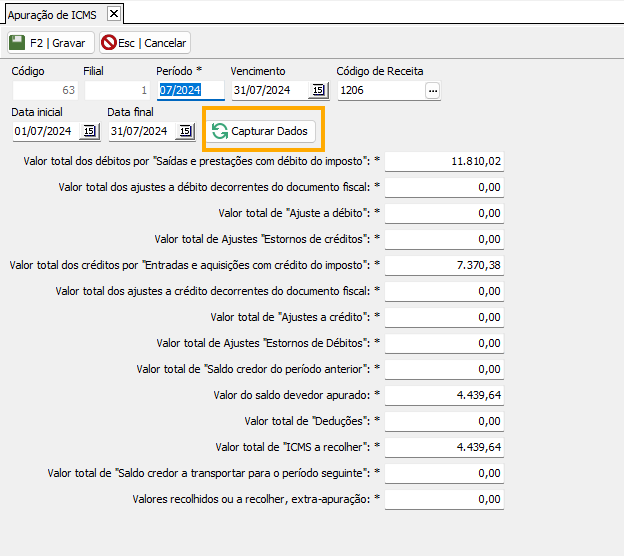The width and height of the screenshot is (624, 556).
Task: Edit the Entradas e aquisições créditos value
Action: click(x=445, y=265)
